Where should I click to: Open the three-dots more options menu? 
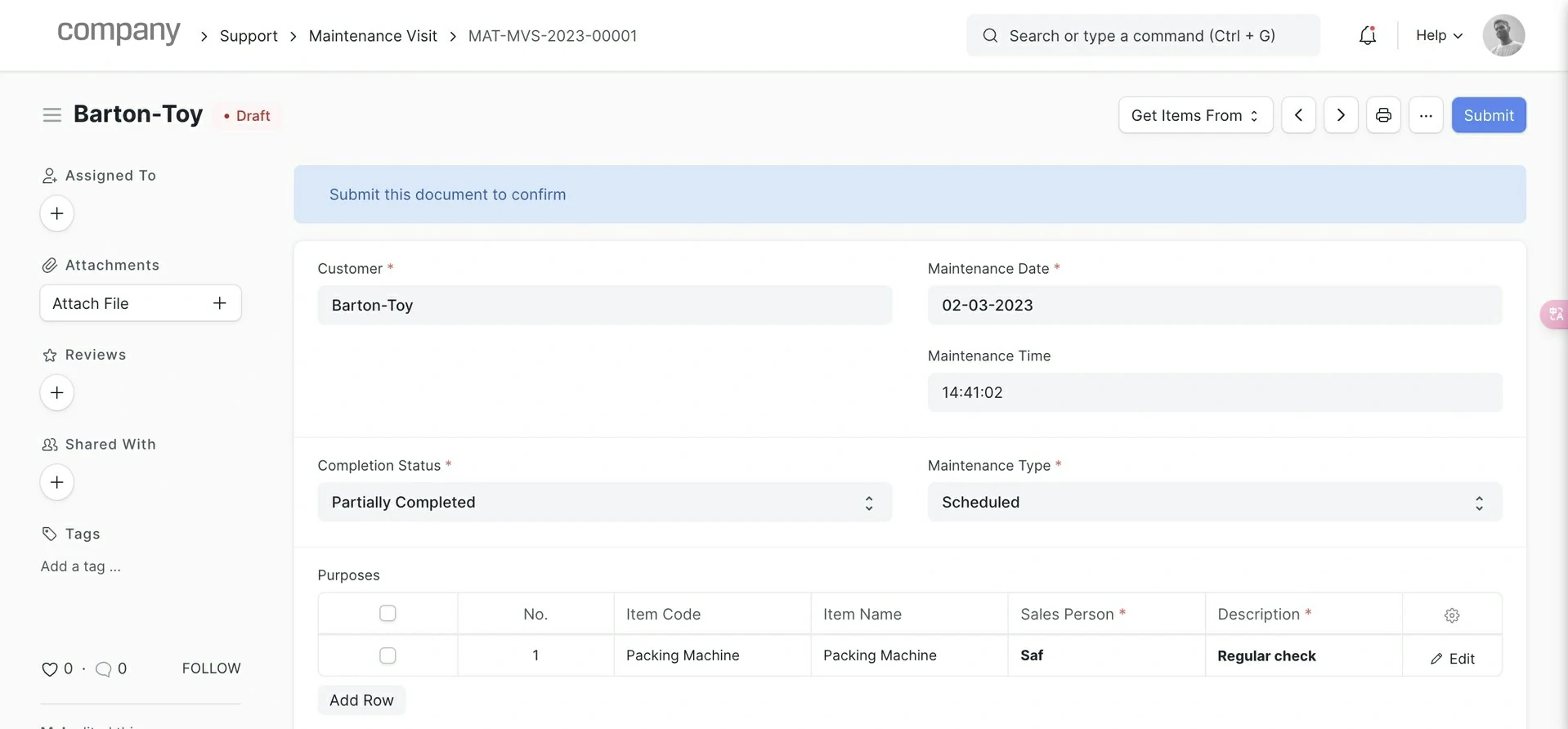tap(1426, 115)
